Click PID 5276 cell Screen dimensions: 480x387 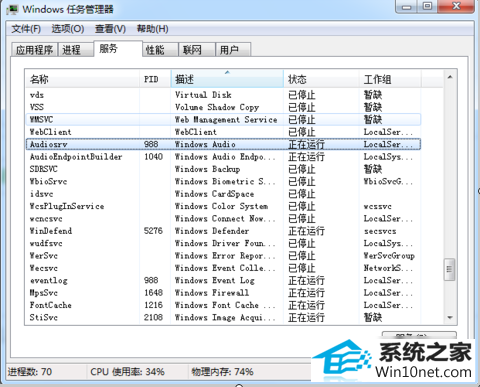pyautogui.click(x=153, y=231)
